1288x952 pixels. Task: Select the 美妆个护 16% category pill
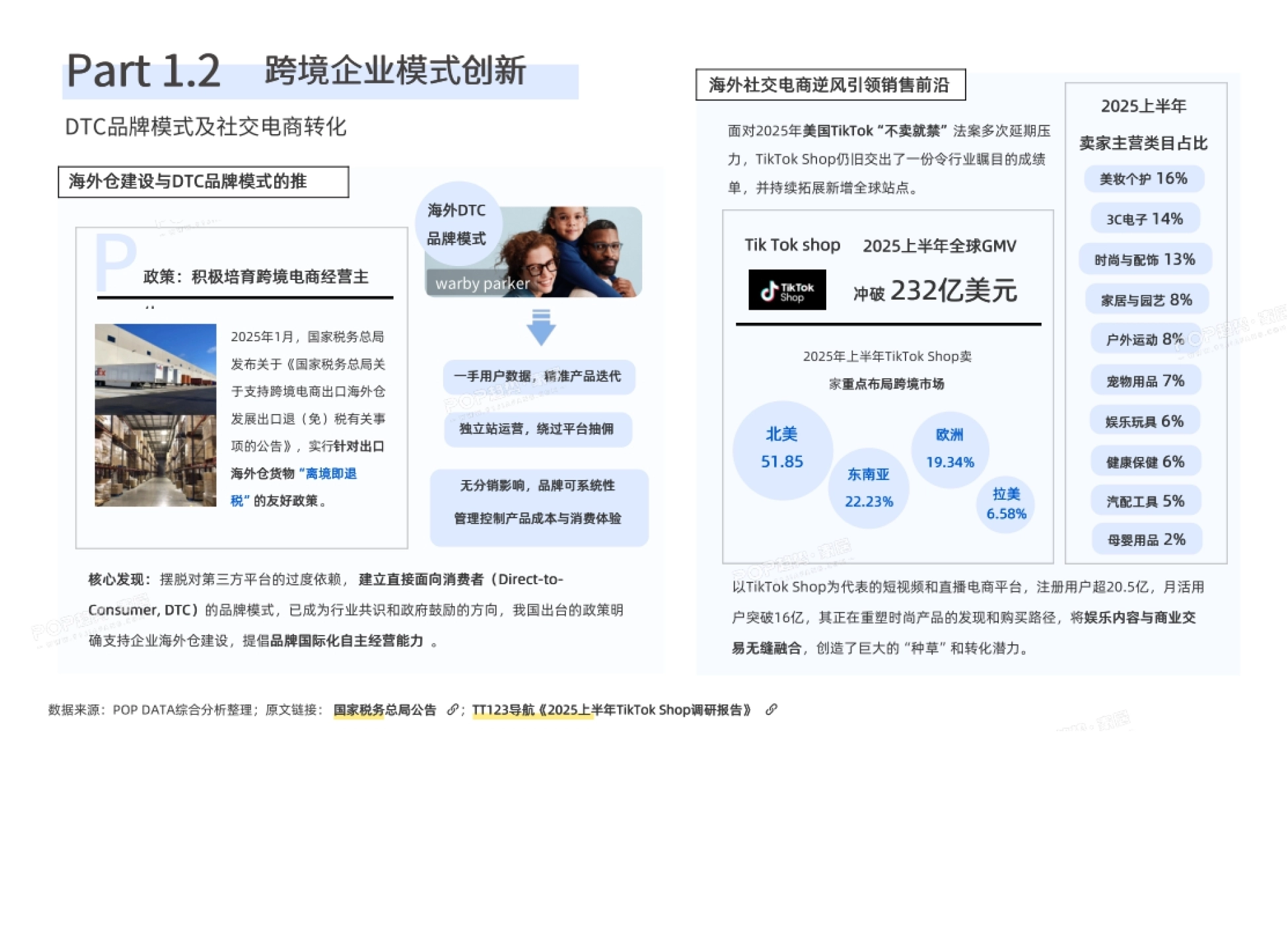tap(1144, 179)
